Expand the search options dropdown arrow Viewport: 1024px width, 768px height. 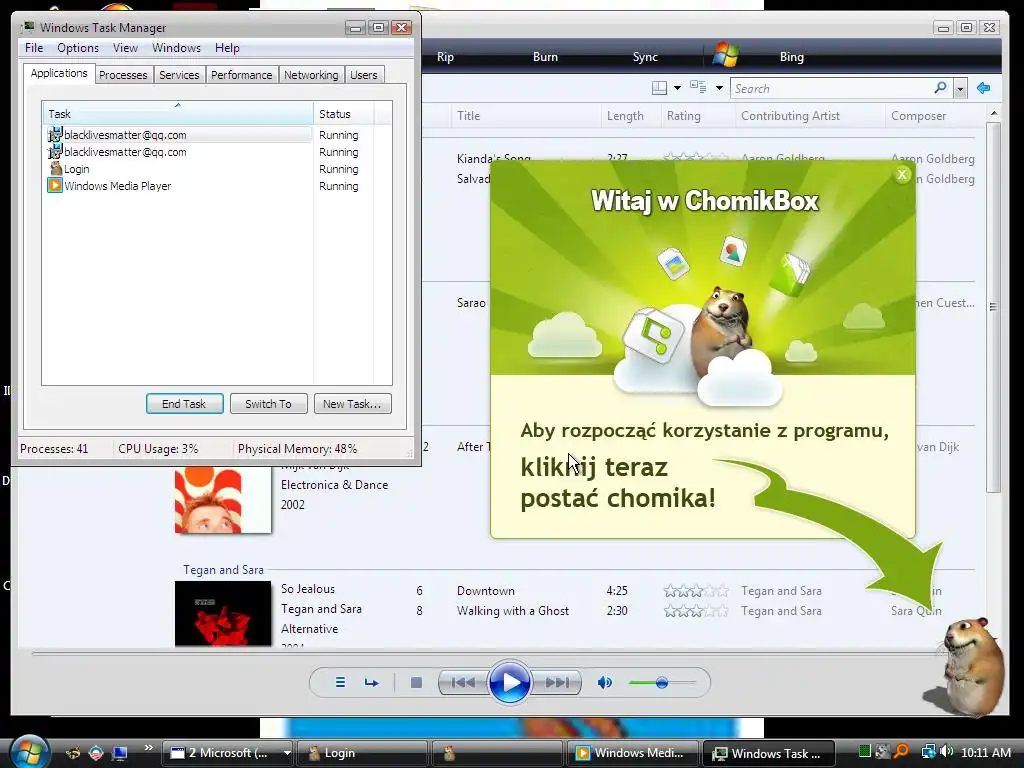(x=960, y=88)
